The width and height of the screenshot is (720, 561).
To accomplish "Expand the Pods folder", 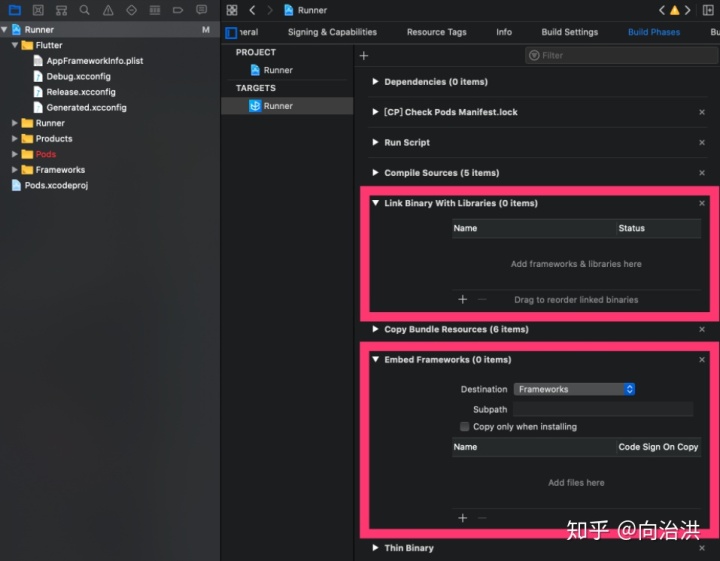I will click(15, 154).
